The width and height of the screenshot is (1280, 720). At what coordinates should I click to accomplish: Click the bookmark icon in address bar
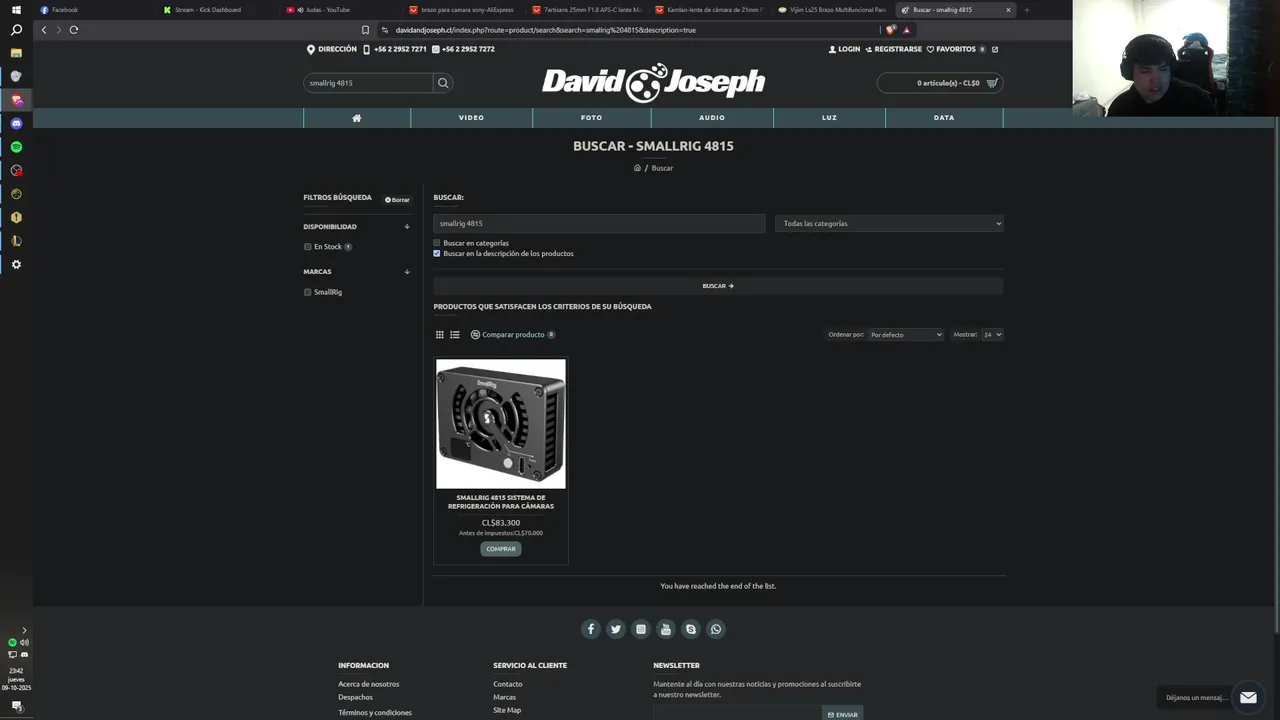coord(365,30)
